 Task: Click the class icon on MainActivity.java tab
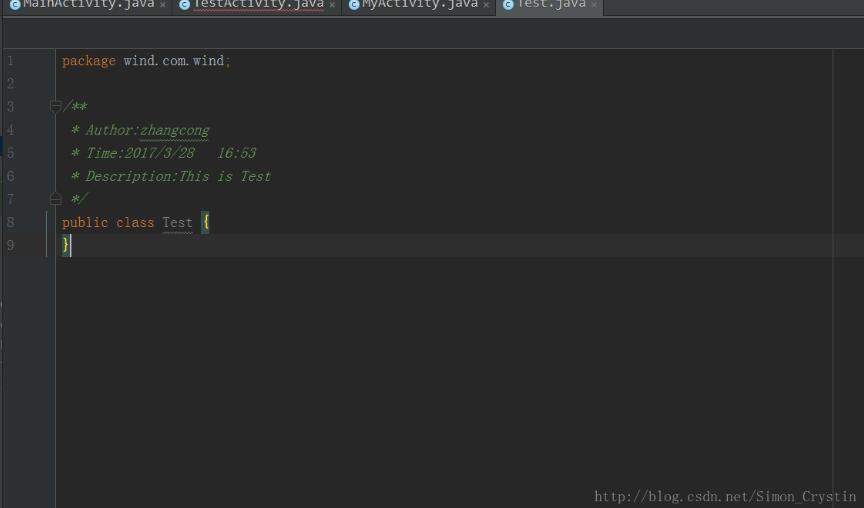click(x=15, y=5)
